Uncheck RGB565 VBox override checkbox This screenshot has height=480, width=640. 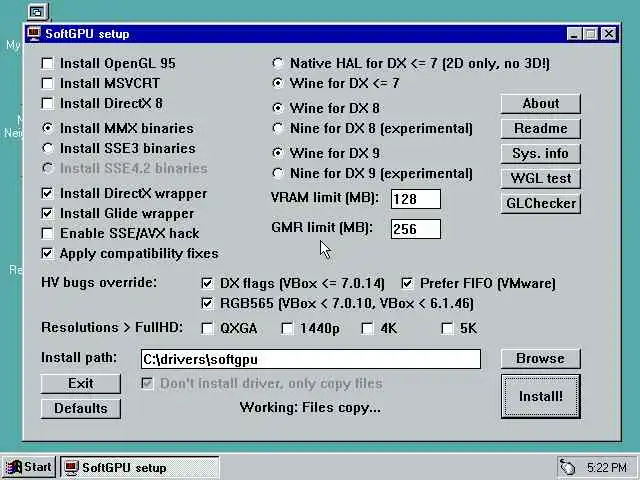pos(207,303)
